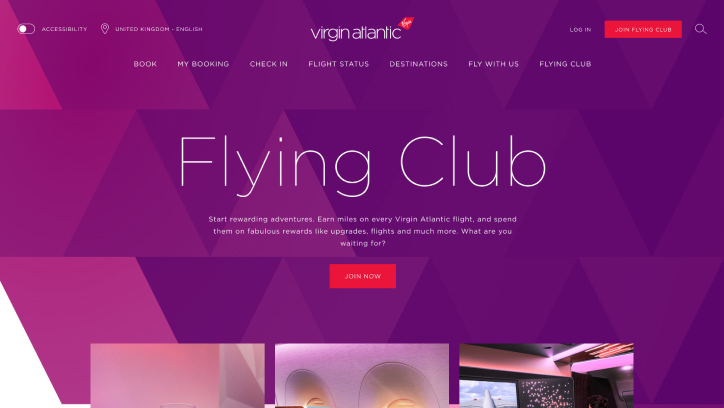Expand the Destinations menu
The image size is (724, 408).
(x=418, y=64)
